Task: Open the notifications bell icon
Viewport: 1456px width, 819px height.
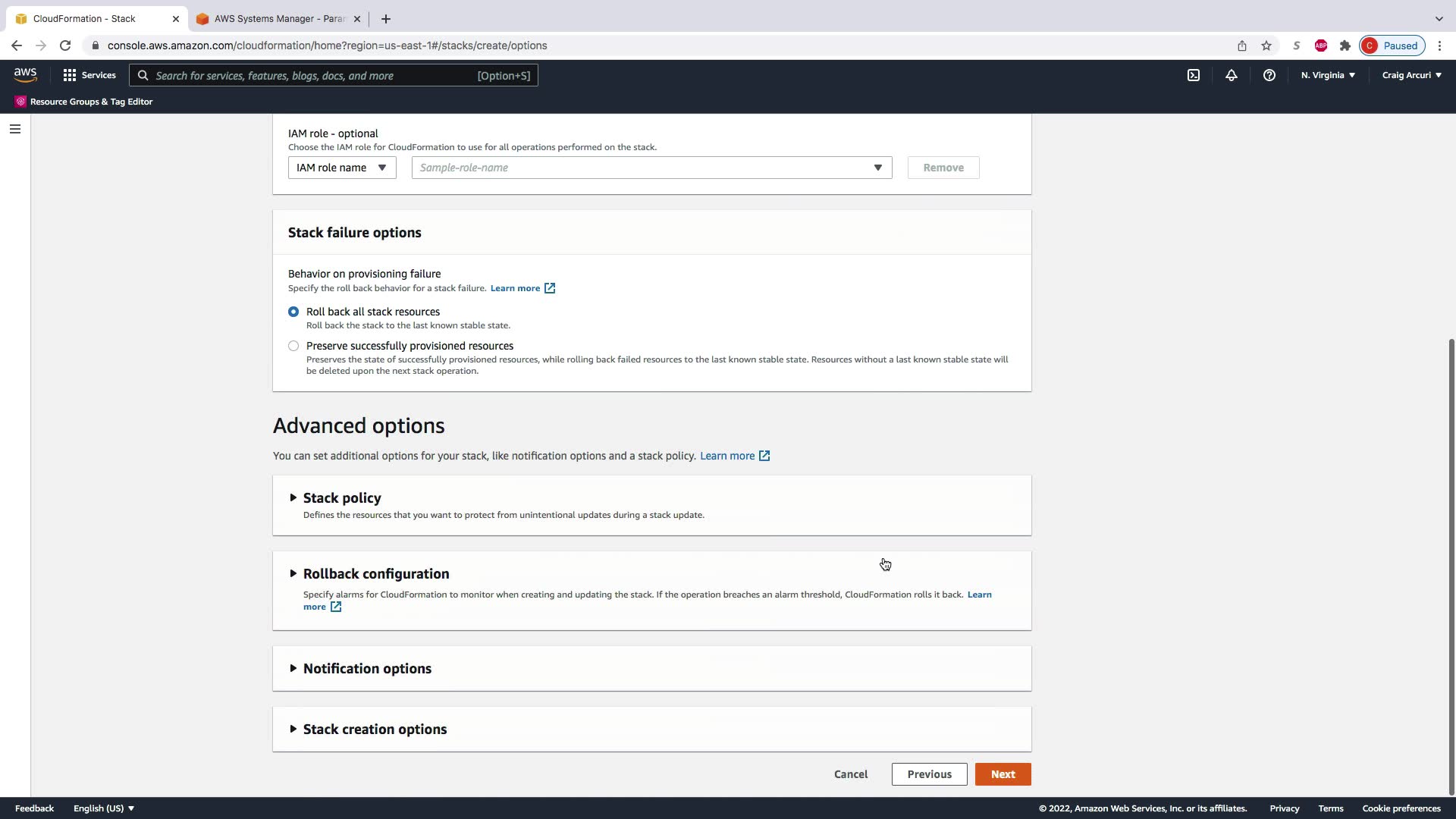Action: [1232, 75]
